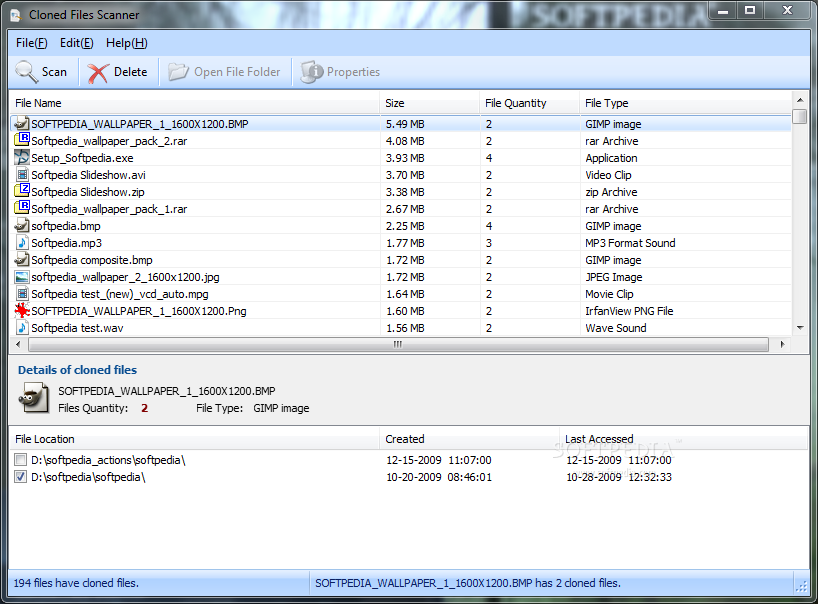818x604 pixels.
Task: Click the 'Details of cloned files' heading
Action: click(x=77, y=370)
